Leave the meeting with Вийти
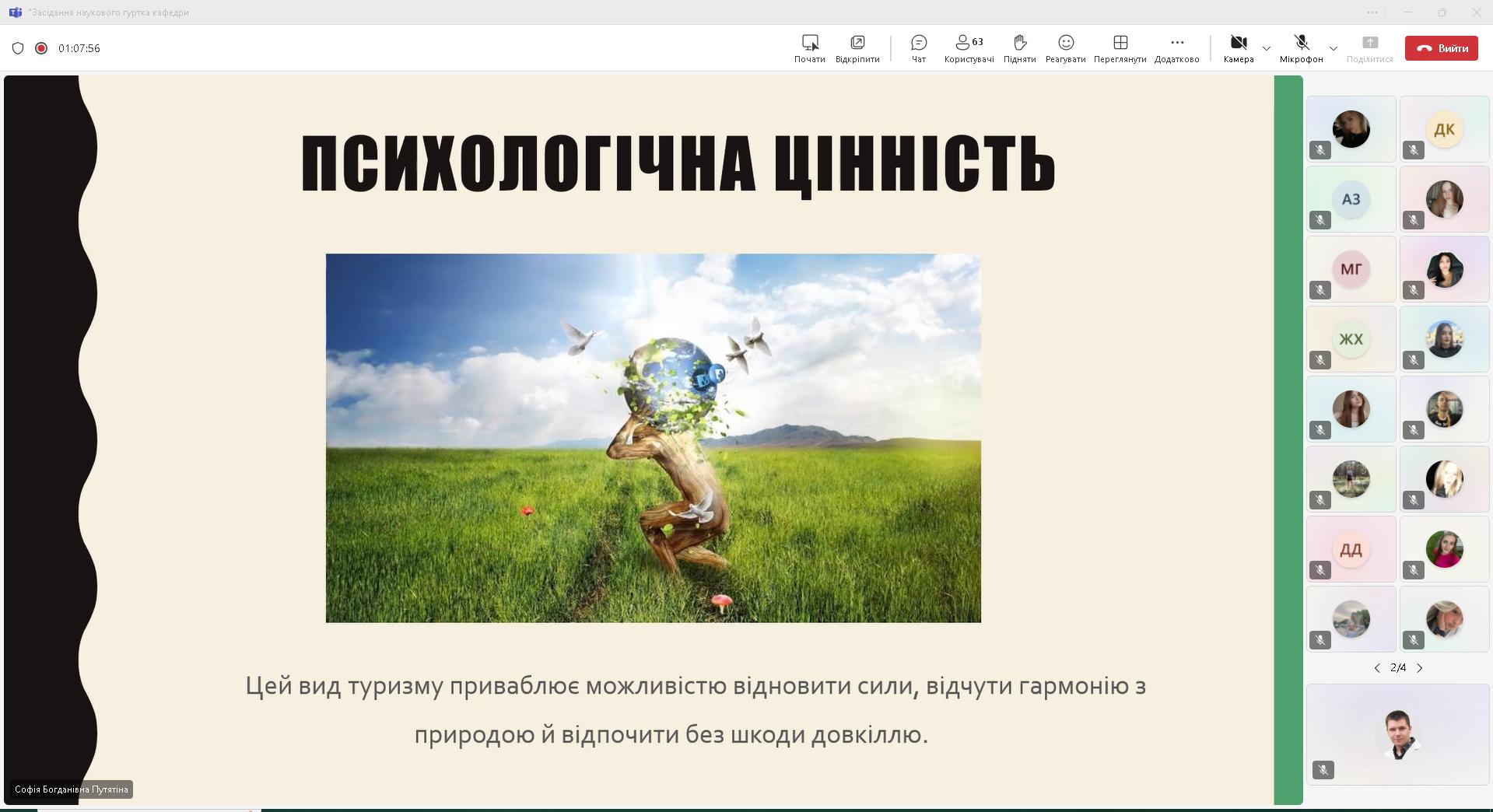The image size is (1493, 812). pyautogui.click(x=1442, y=48)
